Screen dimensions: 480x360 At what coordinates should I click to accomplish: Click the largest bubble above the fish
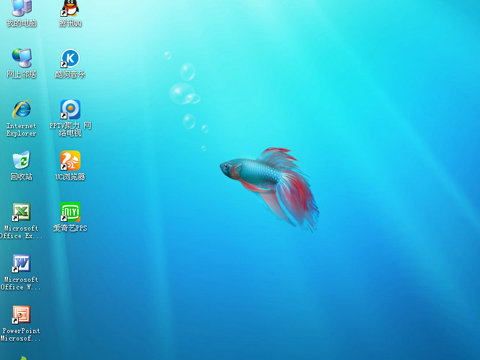[183, 94]
